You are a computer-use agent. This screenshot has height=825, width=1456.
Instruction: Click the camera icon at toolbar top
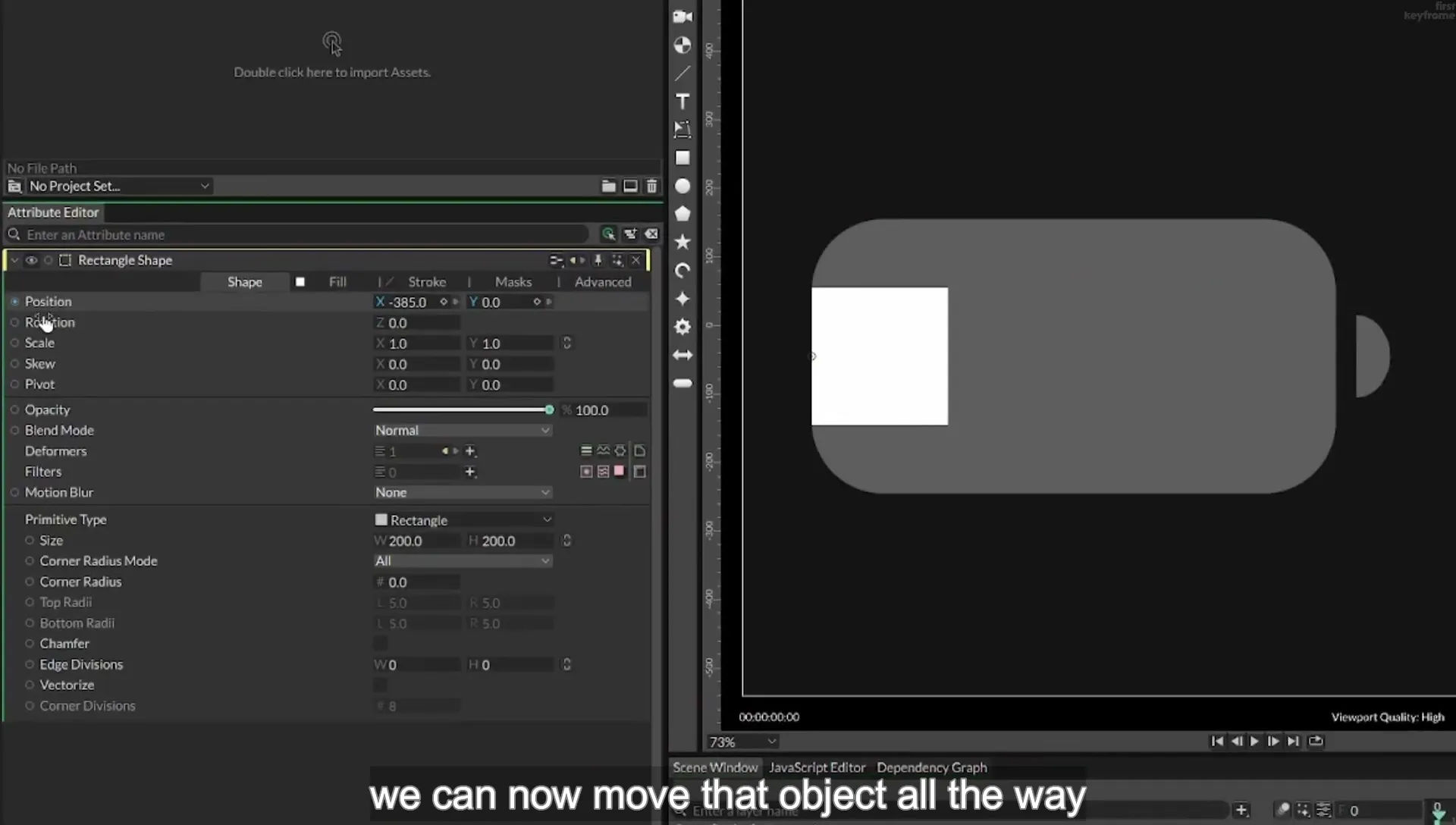682,17
